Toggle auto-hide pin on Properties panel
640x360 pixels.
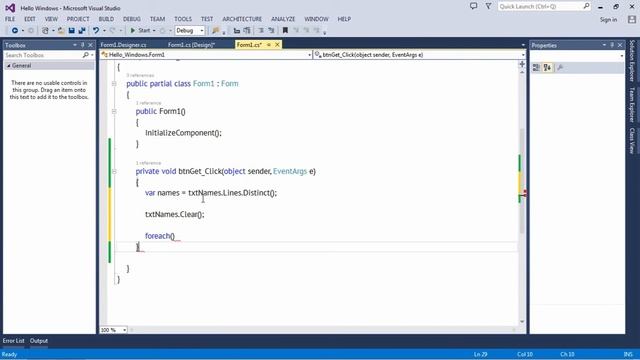click(612, 45)
